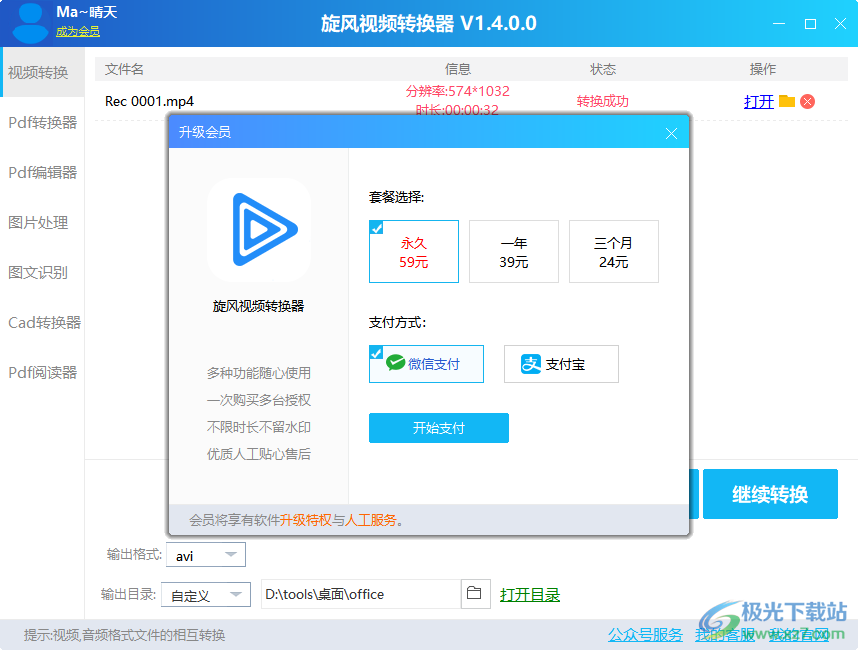Click the output directory path field
This screenshot has width=858, height=650.
(360, 593)
